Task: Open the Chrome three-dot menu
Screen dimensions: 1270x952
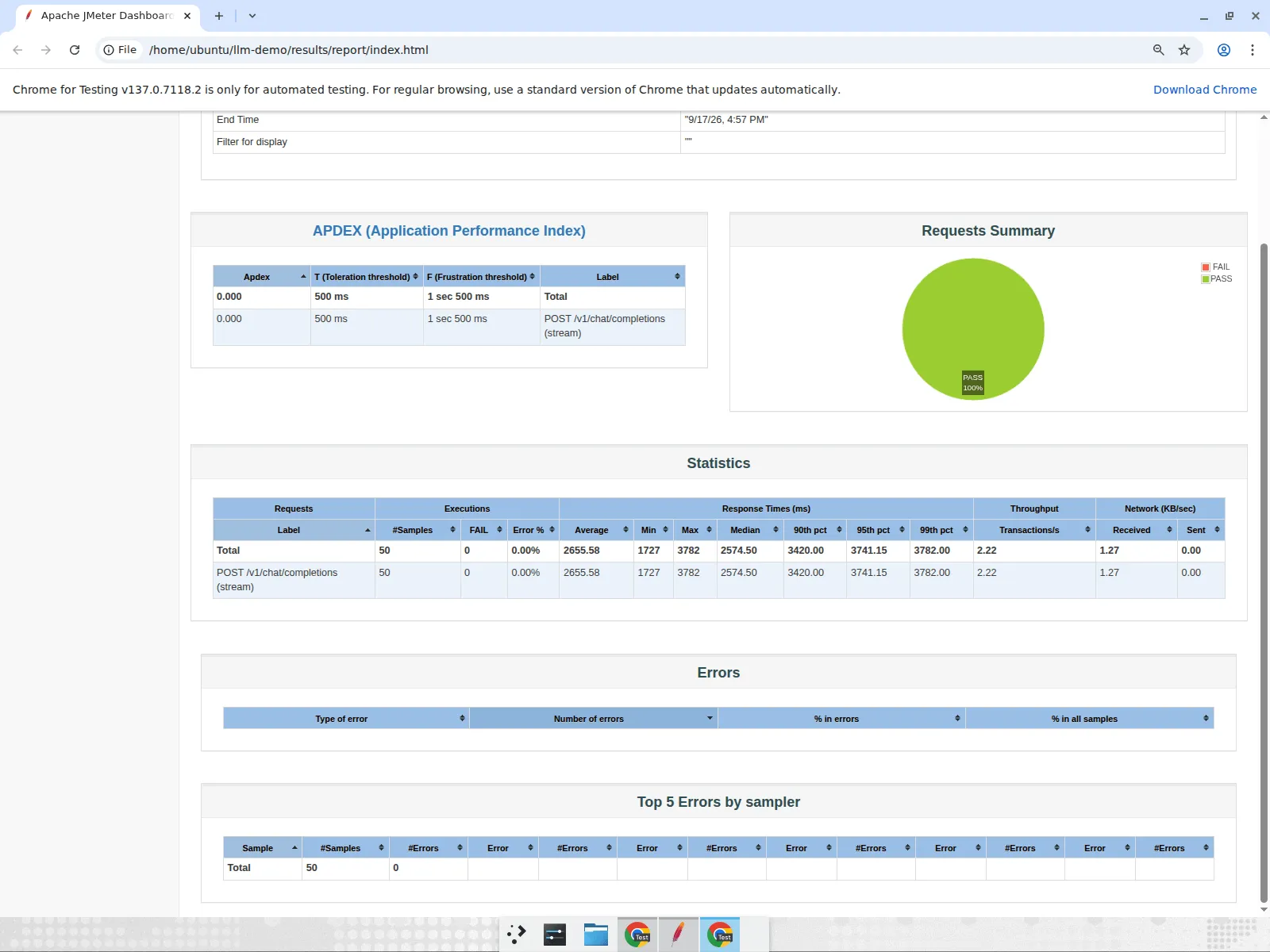Action: coord(1253,50)
